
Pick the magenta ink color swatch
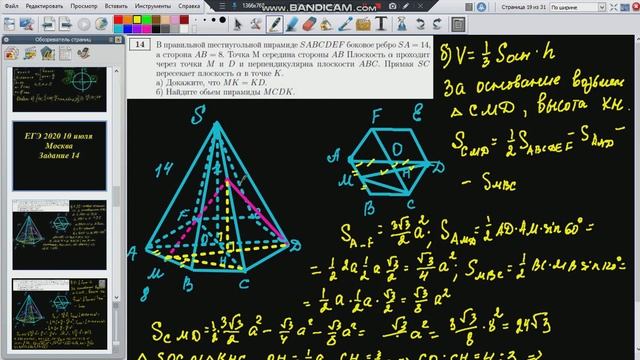(x=147, y=29)
